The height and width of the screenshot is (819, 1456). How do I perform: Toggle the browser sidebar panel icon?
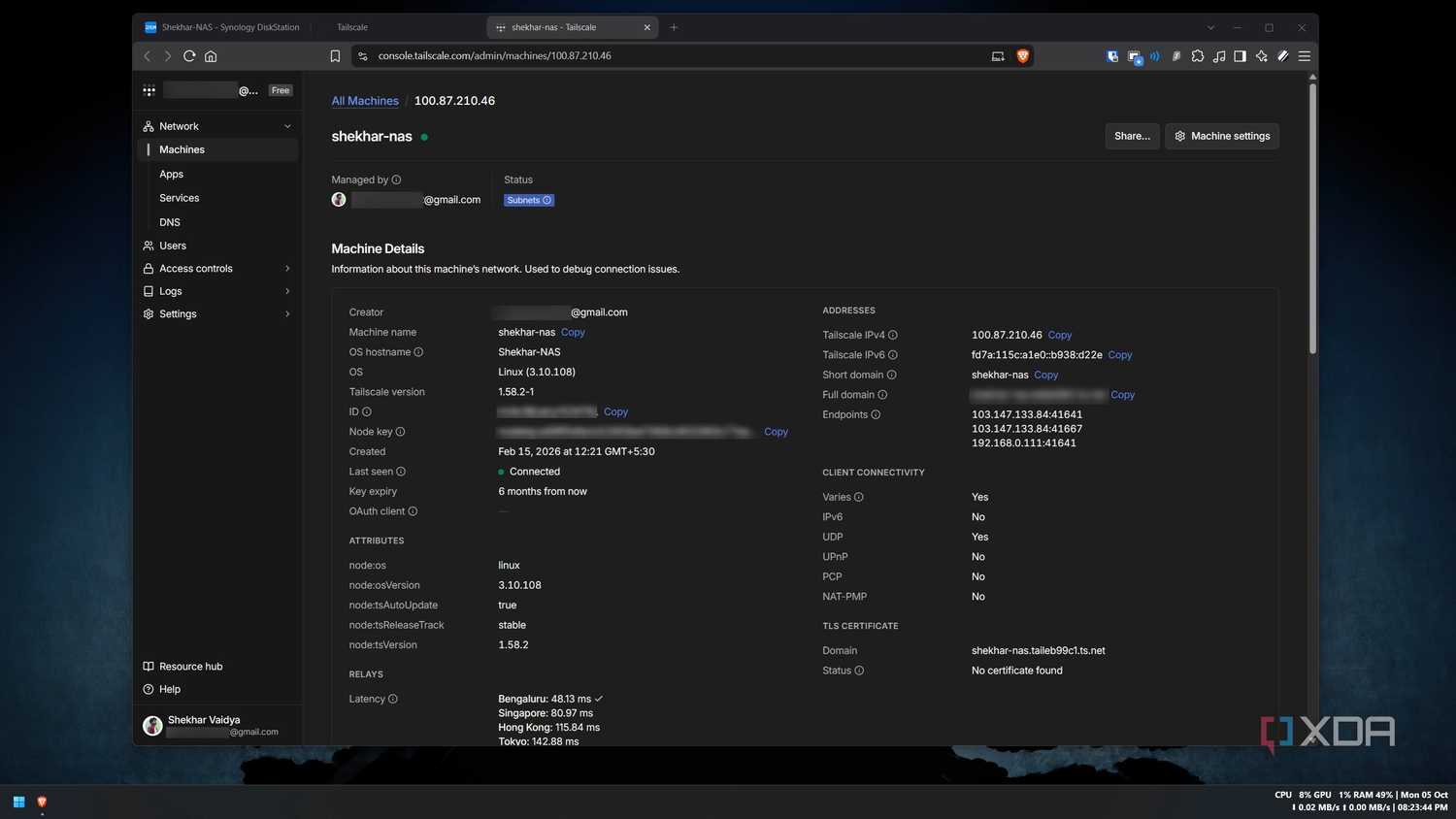coord(1241,56)
